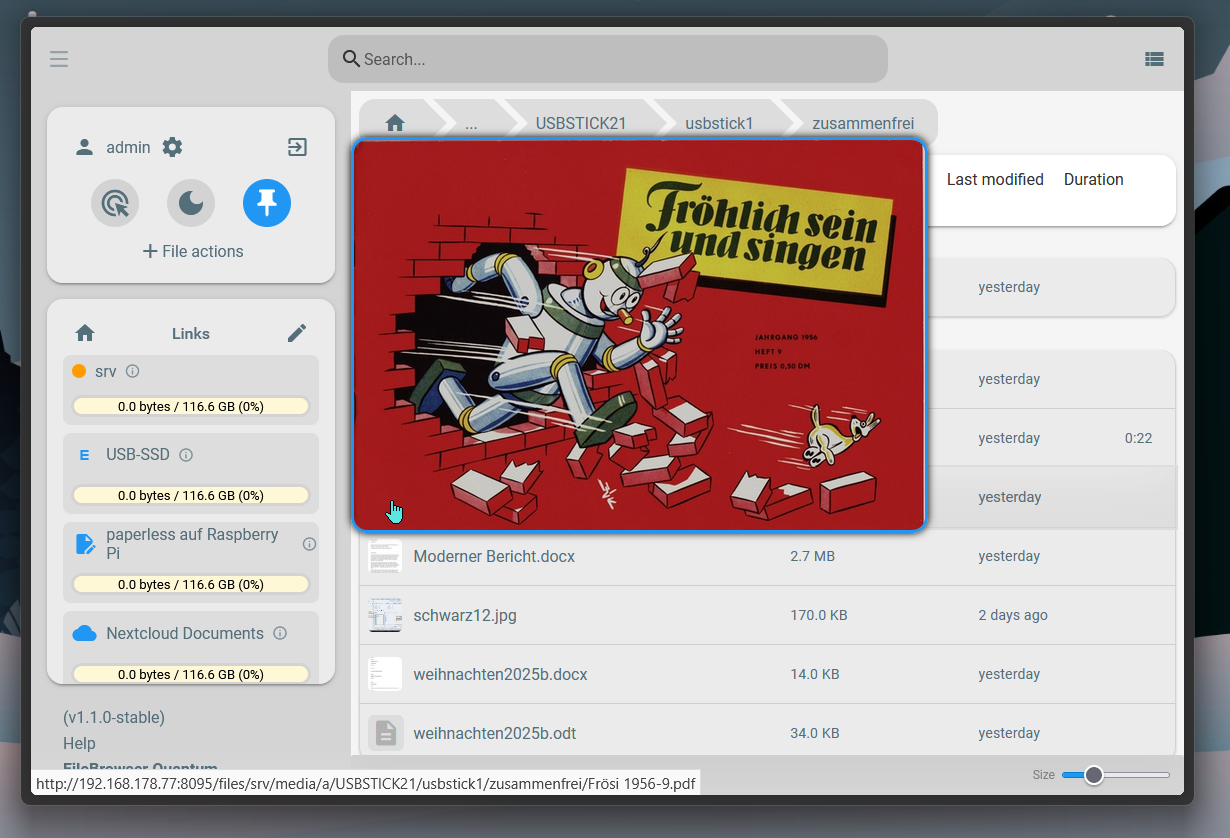Sort files by Last modified
Viewport: 1230px width, 838px height.
994,179
